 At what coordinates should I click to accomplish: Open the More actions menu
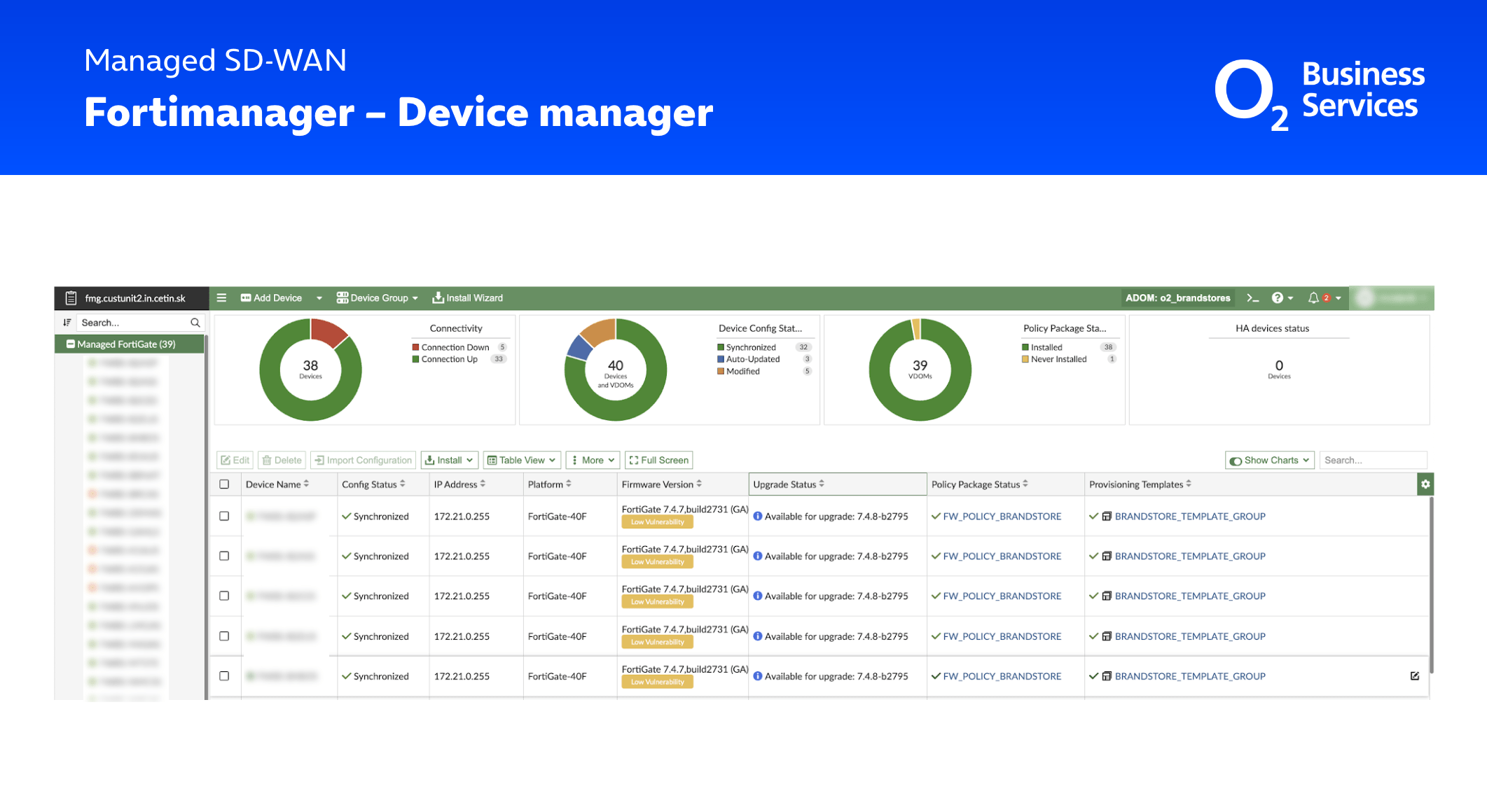pyautogui.click(x=593, y=461)
